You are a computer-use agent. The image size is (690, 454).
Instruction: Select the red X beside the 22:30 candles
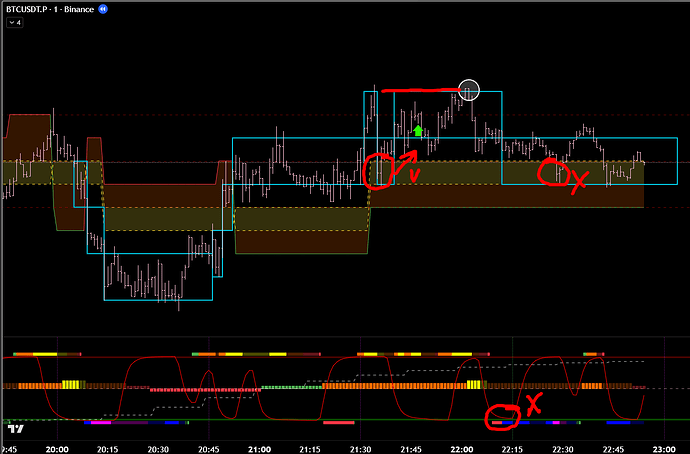(578, 179)
